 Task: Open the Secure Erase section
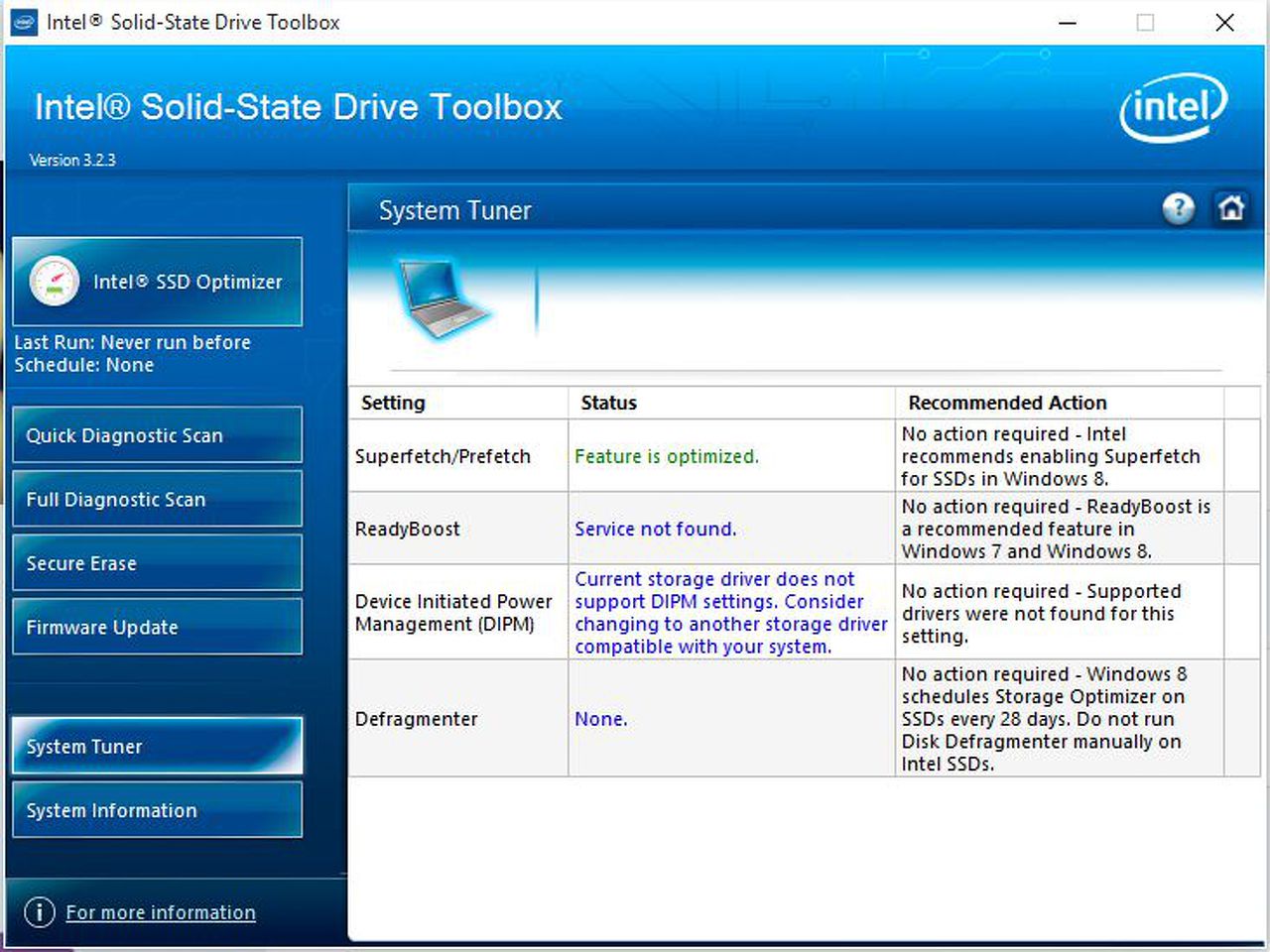(157, 563)
